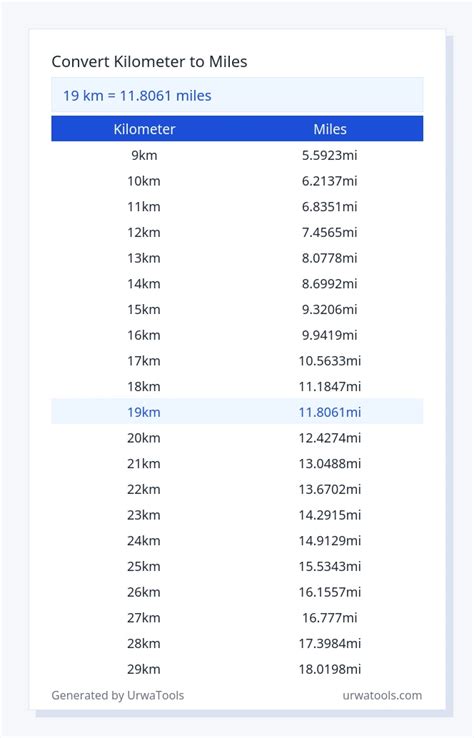Viewport: 474px width, 738px height.
Task: Click the Generated by UrwaTools text
Action: click(x=118, y=695)
